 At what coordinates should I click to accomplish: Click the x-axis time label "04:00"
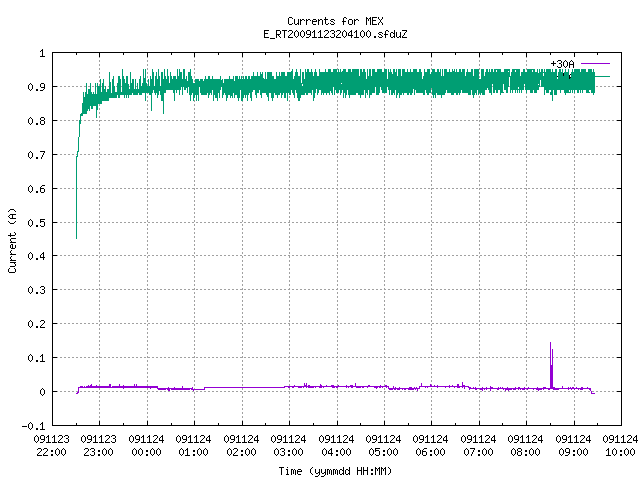336,452
